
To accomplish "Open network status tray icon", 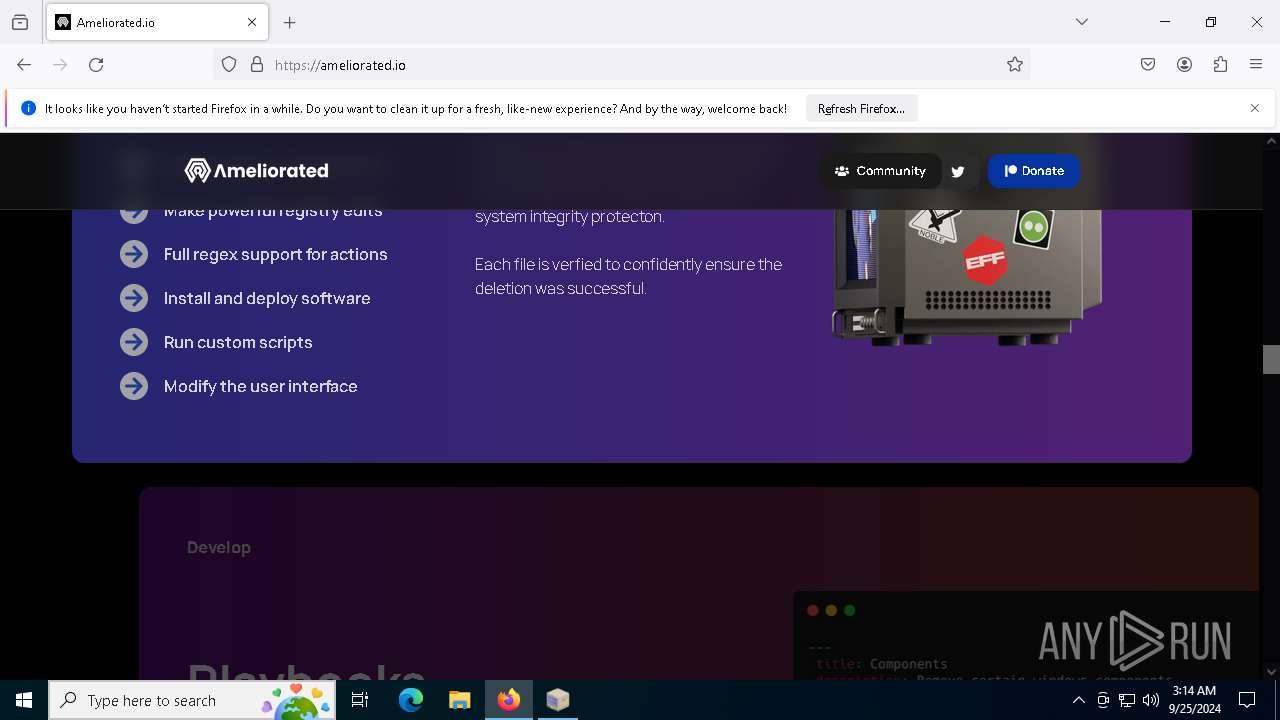I will pos(1127,700).
